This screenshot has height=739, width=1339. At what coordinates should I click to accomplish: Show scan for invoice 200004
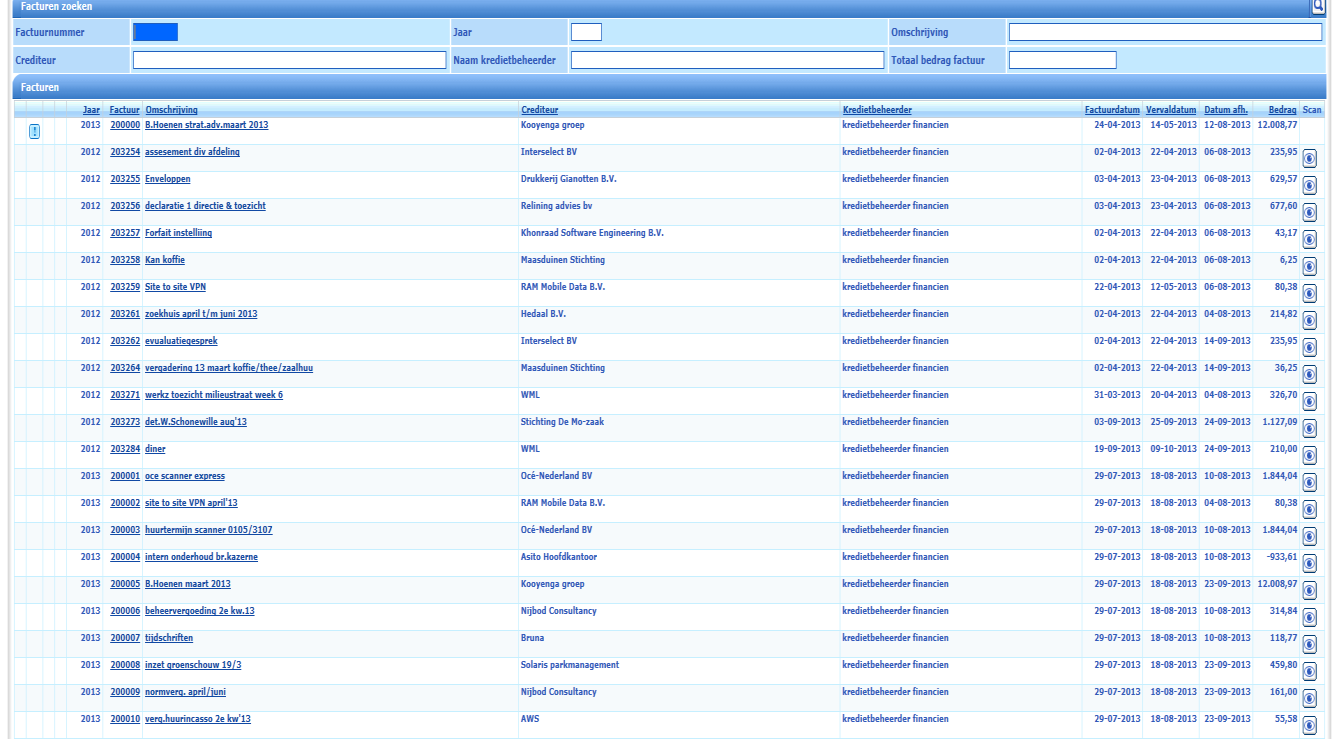1309,563
